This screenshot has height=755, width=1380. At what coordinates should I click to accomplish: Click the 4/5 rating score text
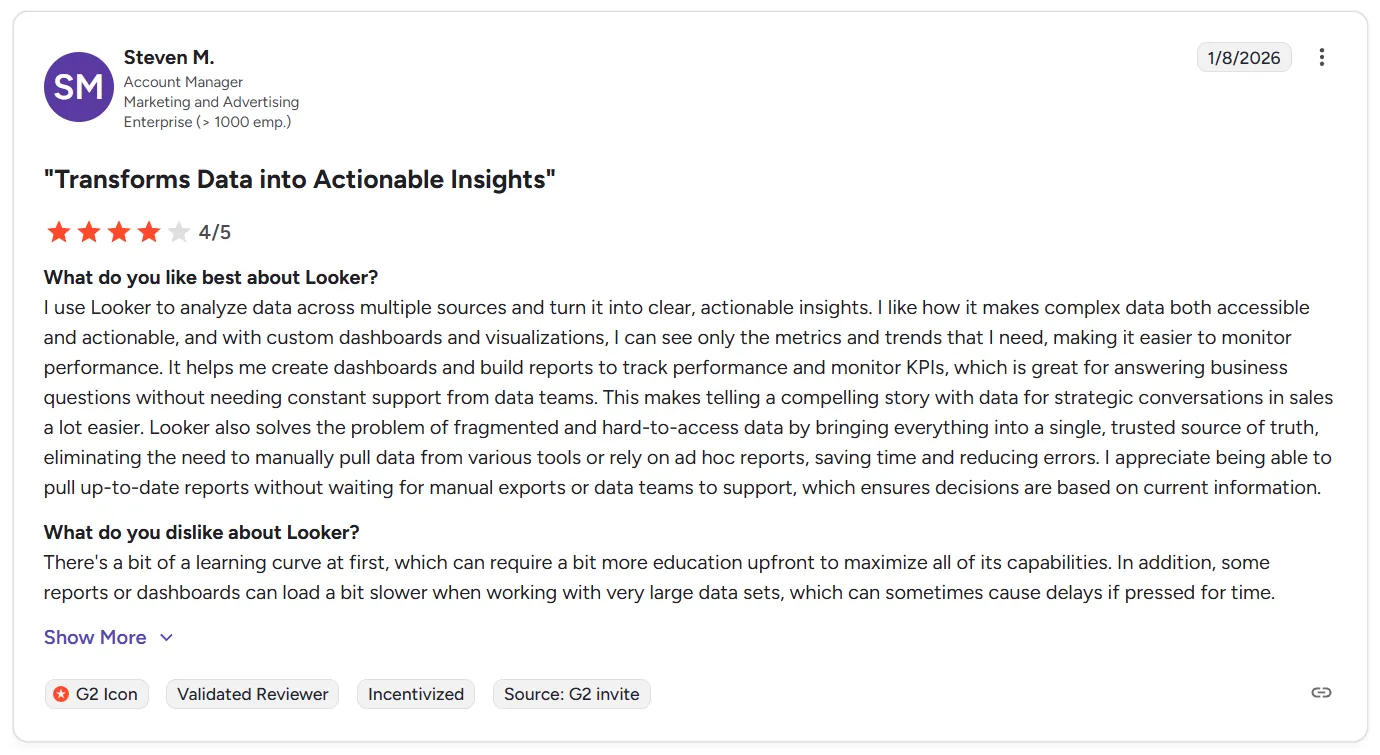coord(214,233)
